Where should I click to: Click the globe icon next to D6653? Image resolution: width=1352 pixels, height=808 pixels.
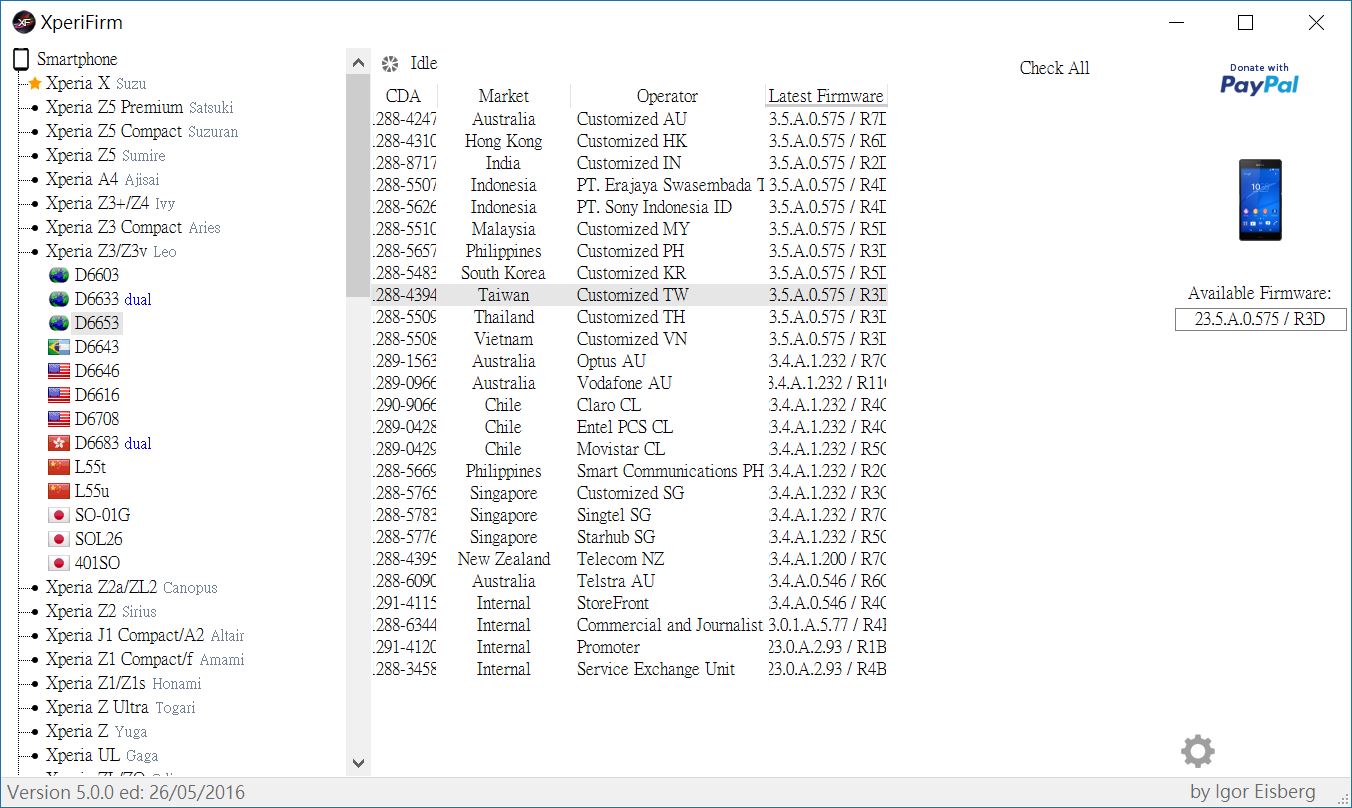[59, 323]
